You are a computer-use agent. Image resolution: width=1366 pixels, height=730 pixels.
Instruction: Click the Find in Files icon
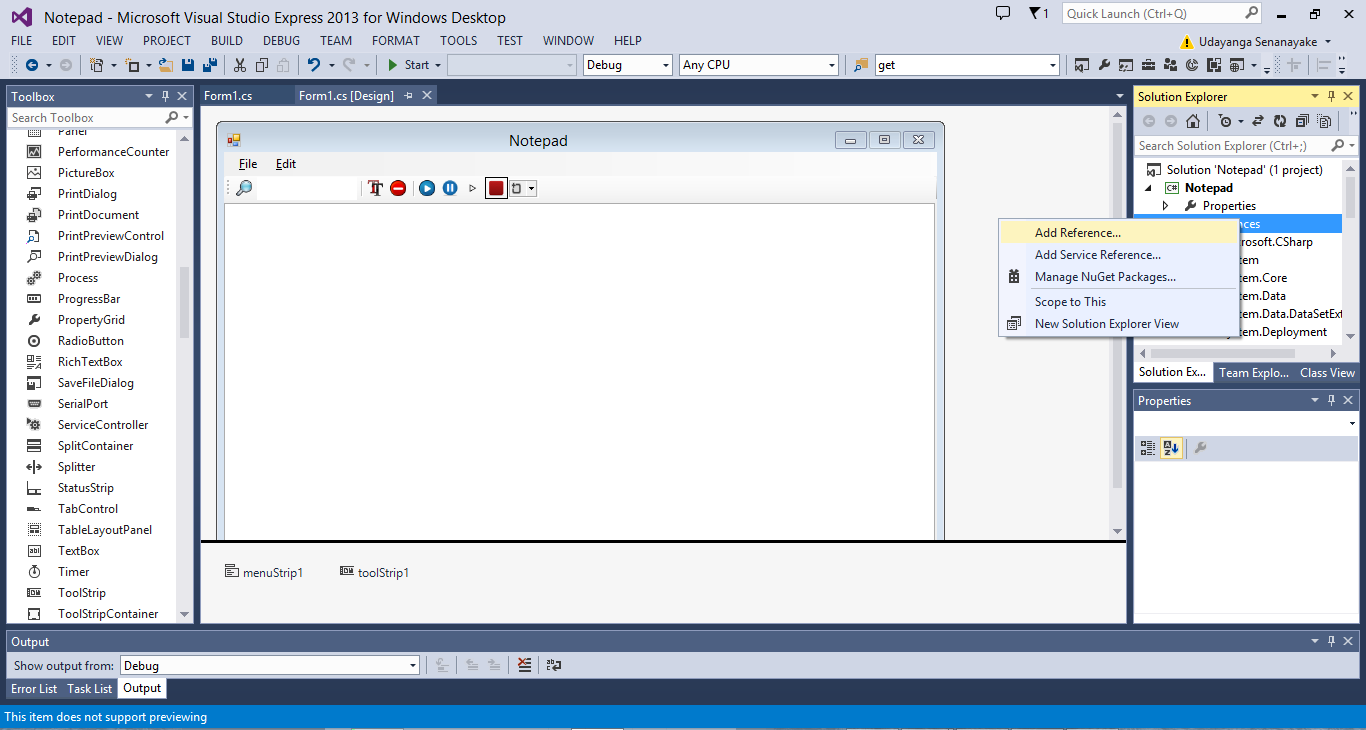[861, 65]
